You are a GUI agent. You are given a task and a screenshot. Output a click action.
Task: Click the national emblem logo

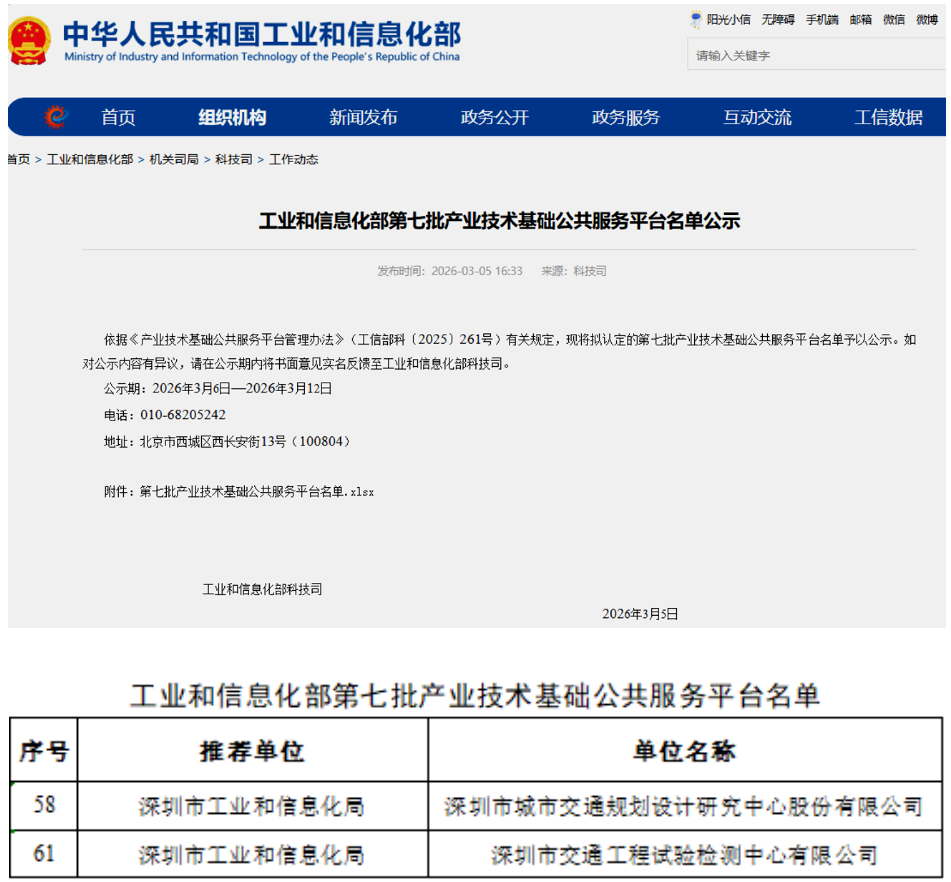(30, 41)
